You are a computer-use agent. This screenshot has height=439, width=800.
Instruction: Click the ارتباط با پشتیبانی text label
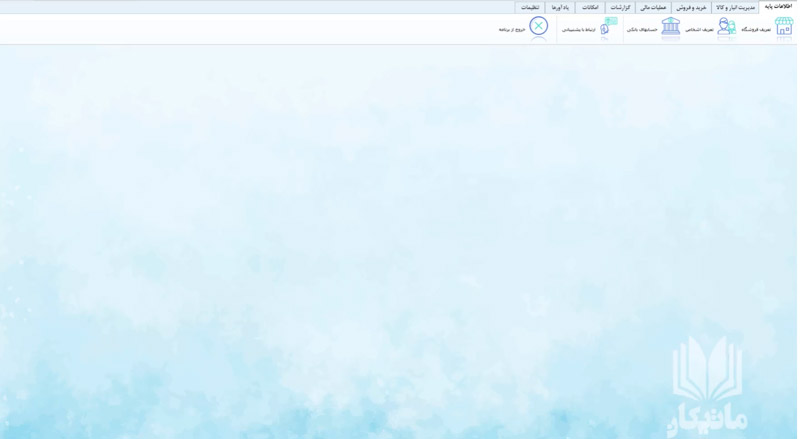tap(579, 30)
